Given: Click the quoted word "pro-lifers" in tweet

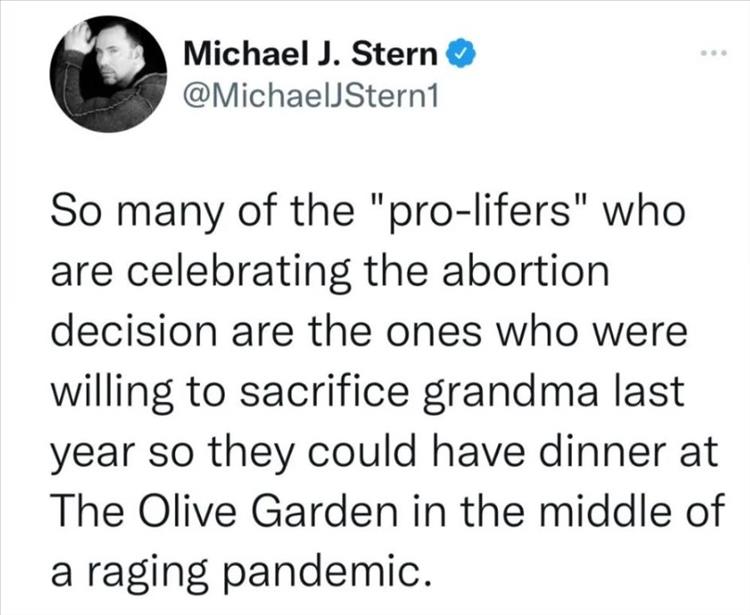Looking at the screenshot, I should (x=482, y=212).
